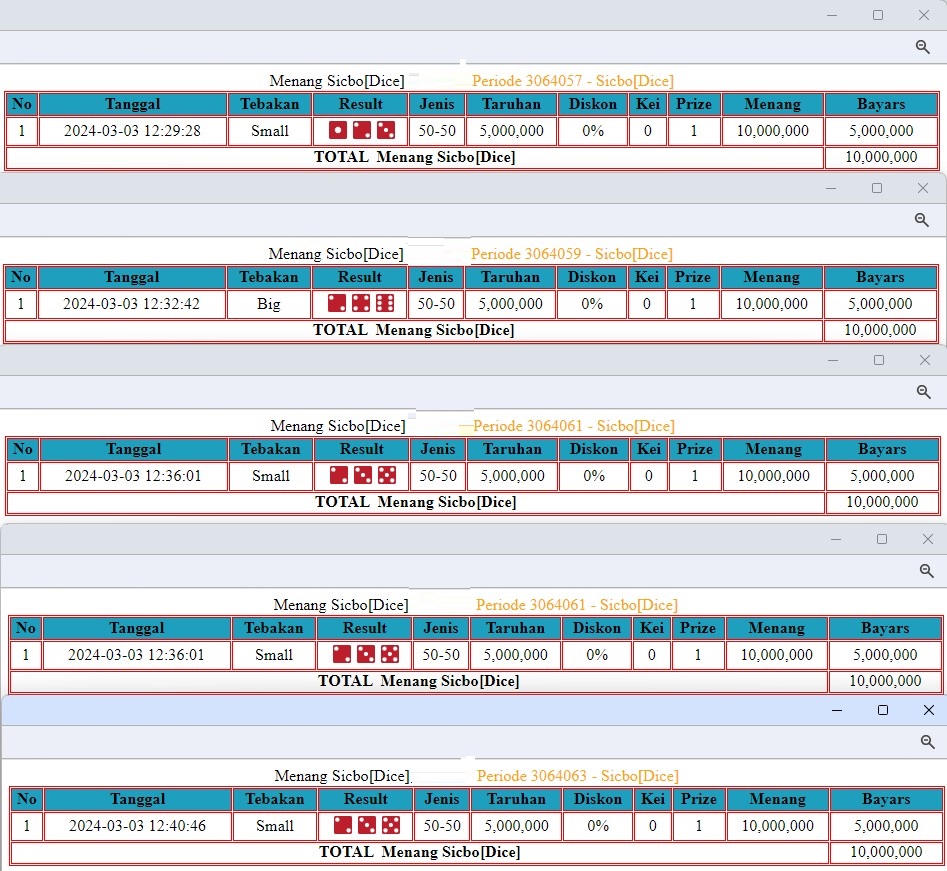Open the 'Periode 3064063 - Sicbo[Dice]' link
Image resolution: width=947 pixels, height=871 pixels.
(x=577, y=776)
